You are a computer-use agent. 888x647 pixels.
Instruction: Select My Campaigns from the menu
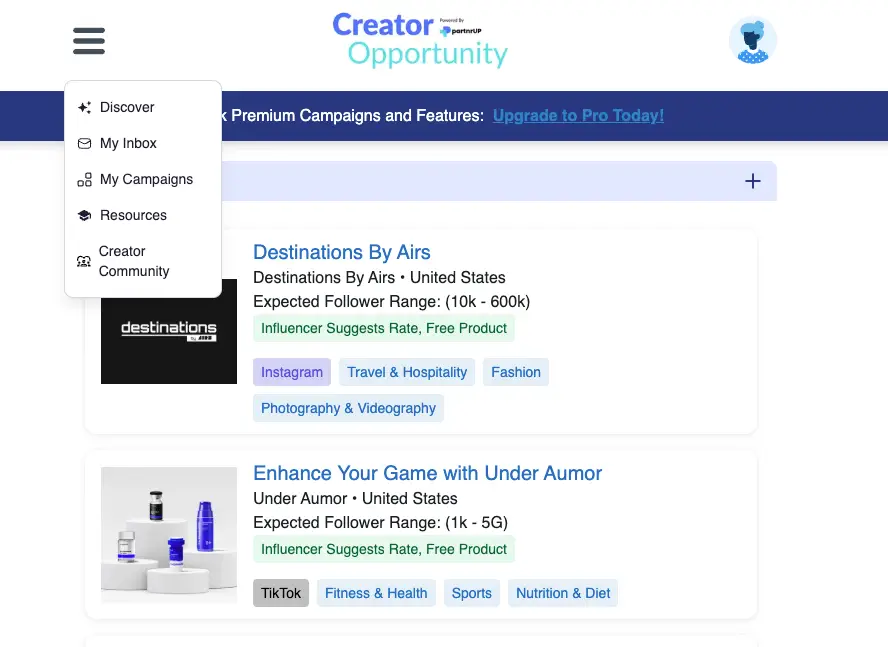point(146,179)
